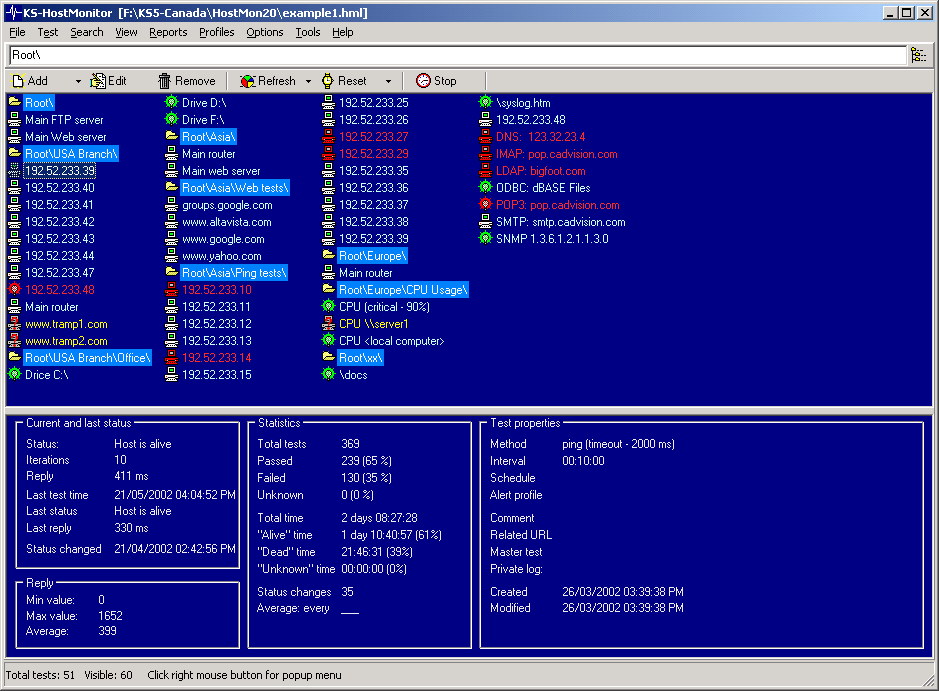This screenshot has width=939, height=691.
Task: Click the Refresh icon in toolbar
Action: (x=246, y=81)
